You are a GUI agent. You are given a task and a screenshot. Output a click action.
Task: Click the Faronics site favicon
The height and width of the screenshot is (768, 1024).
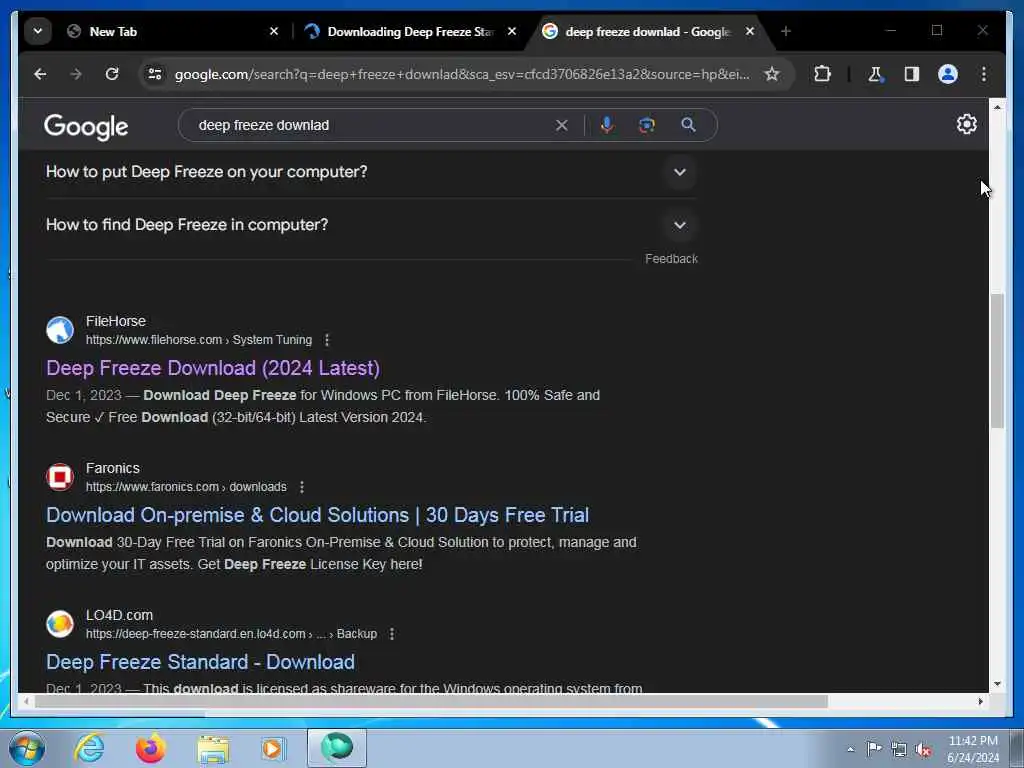pyautogui.click(x=60, y=477)
